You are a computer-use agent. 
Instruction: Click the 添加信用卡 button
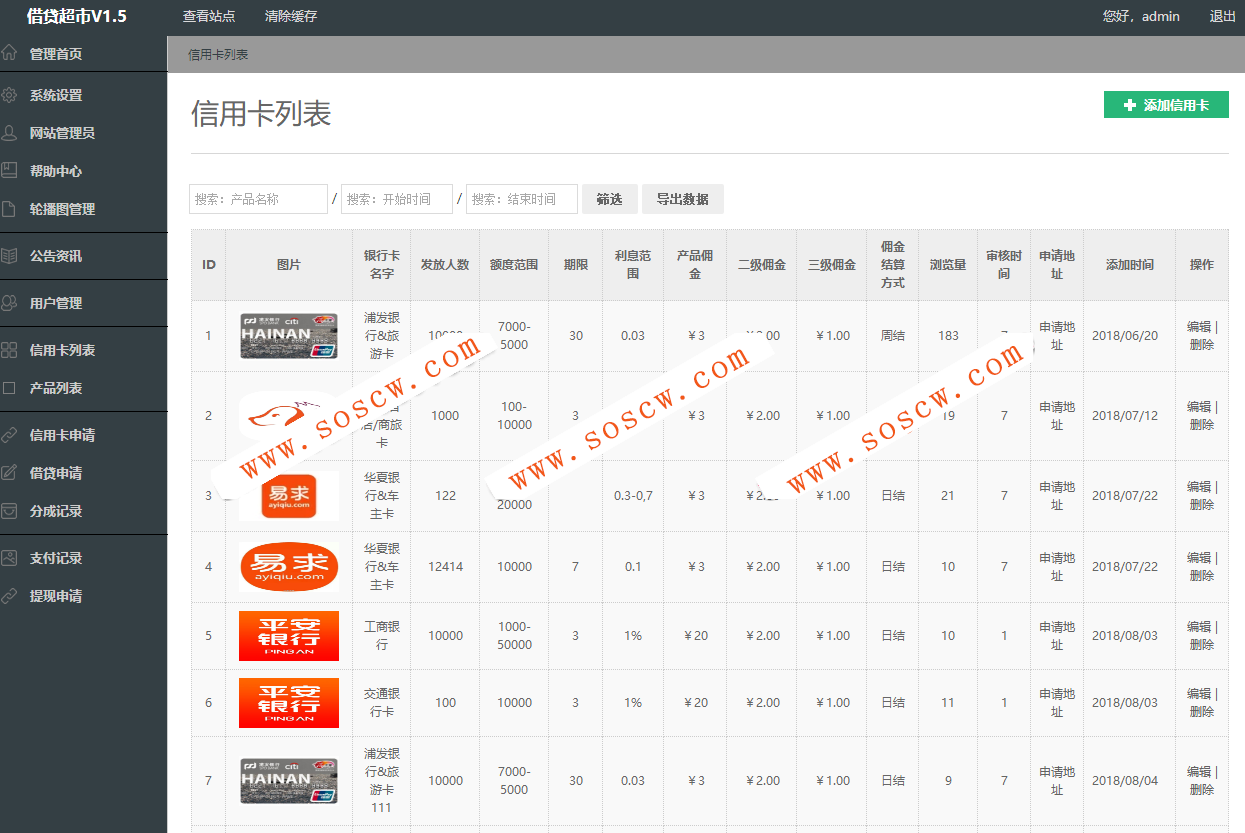(x=1166, y=105)
